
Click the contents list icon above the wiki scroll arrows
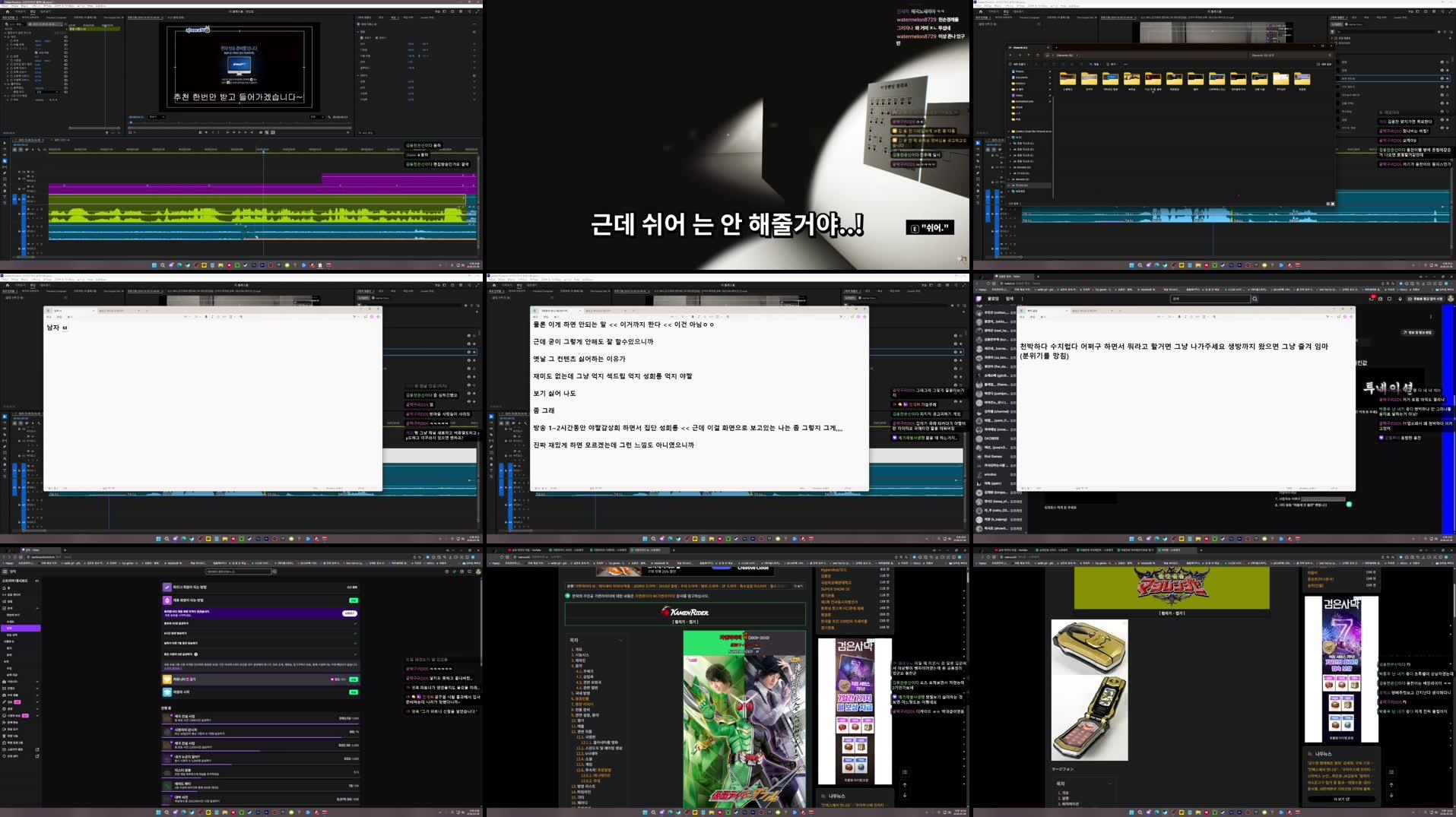[905, 773]
